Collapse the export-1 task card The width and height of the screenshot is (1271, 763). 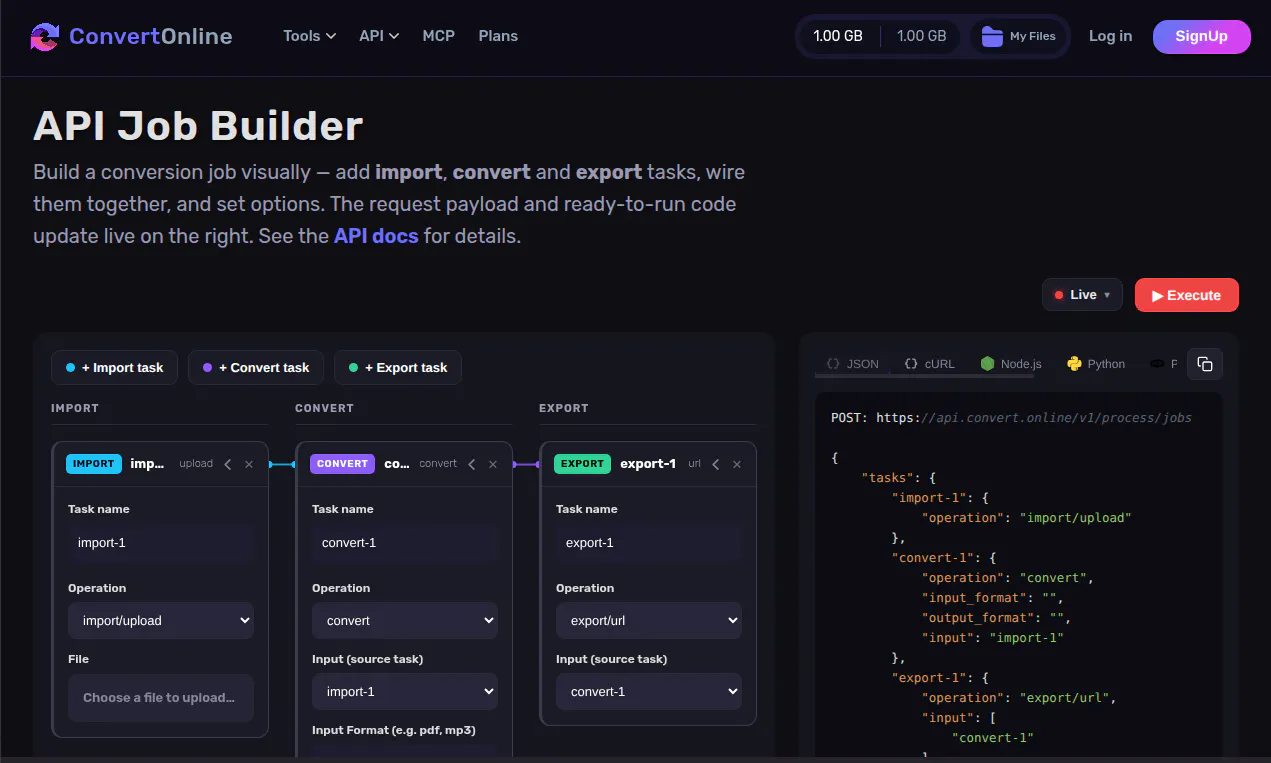pyautogui.click(x=716, y=464)
